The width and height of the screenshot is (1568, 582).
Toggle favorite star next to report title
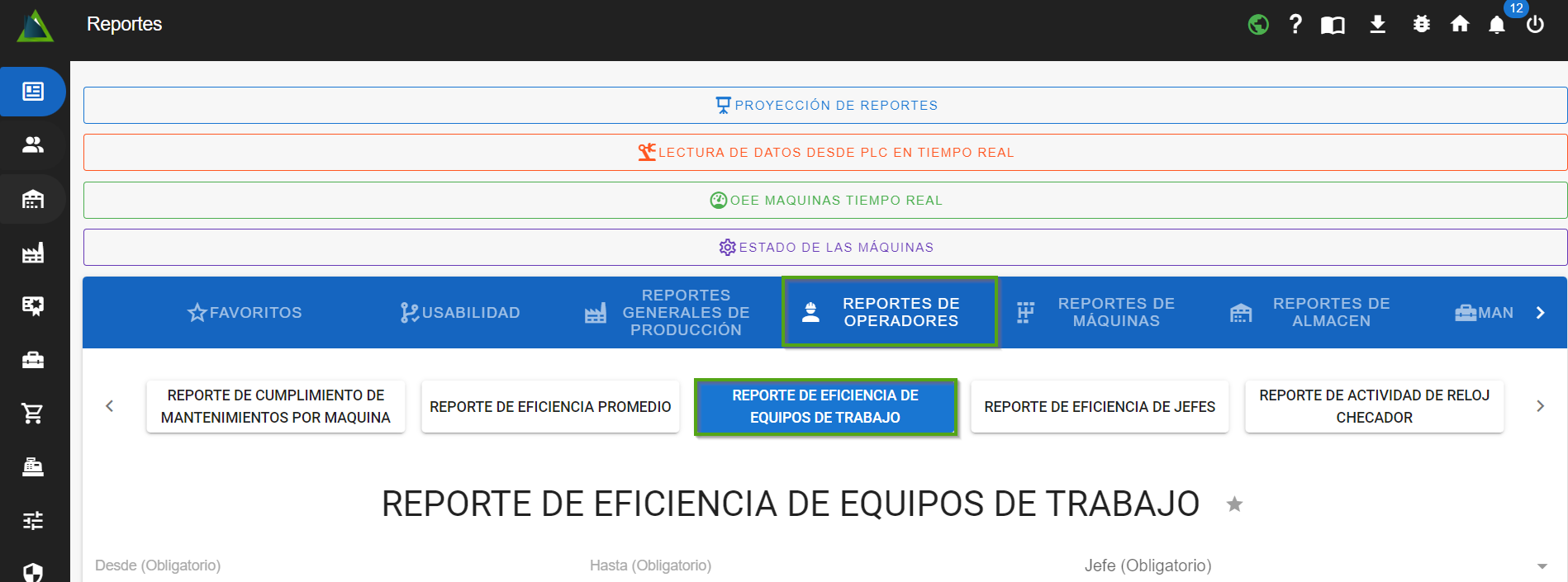(x=1234, y=504)
